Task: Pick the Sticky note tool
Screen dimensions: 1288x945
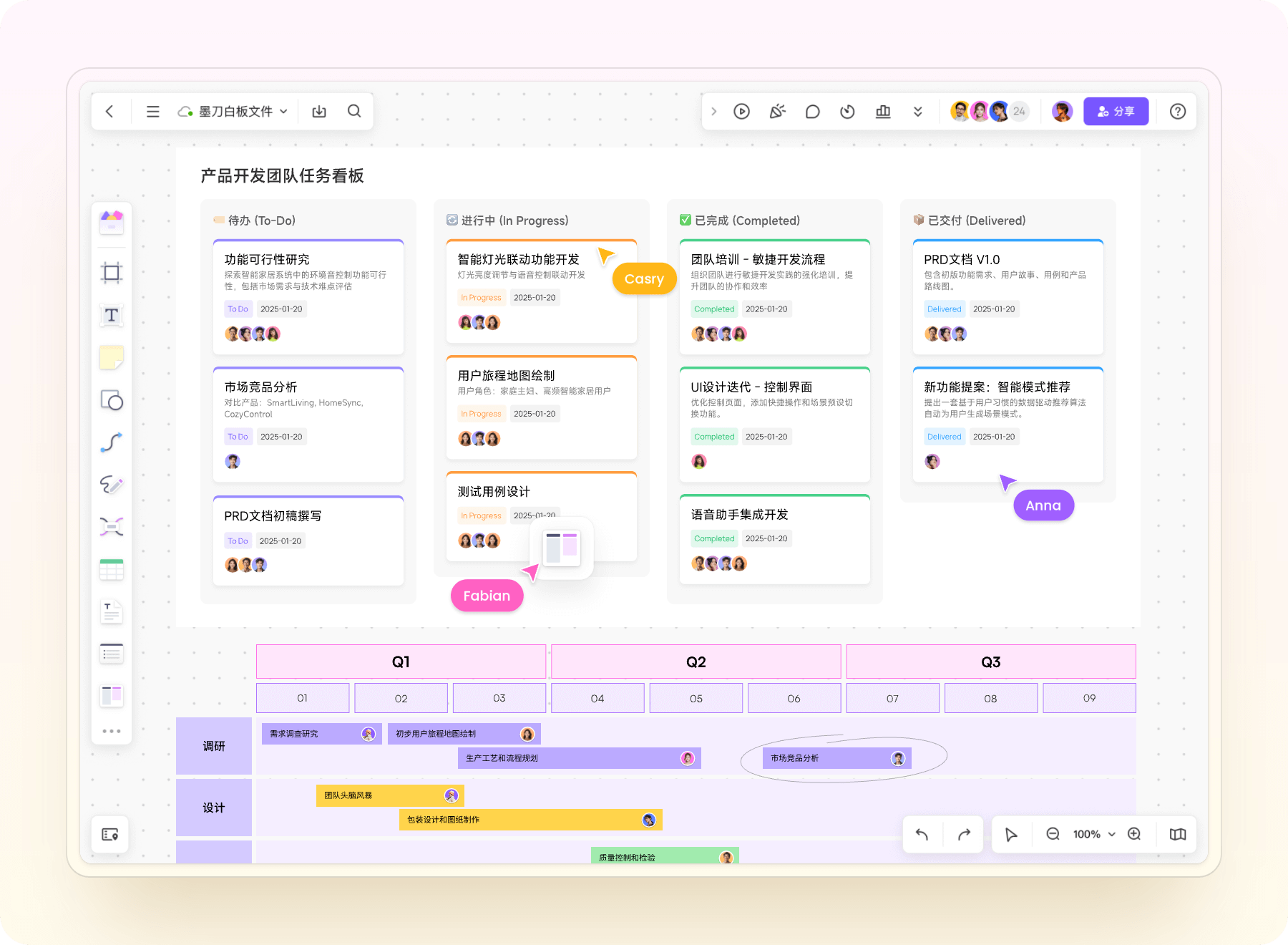Action: 112,357
